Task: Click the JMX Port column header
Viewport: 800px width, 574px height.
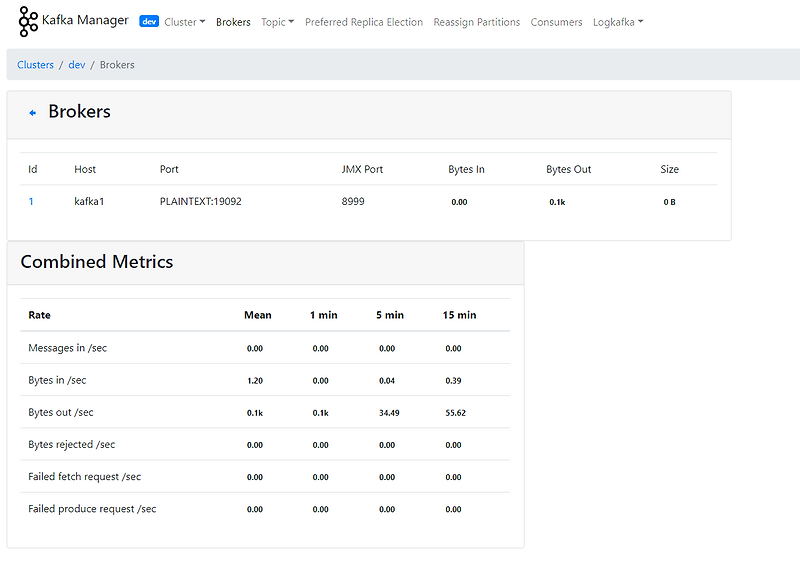Action: (362, 169)
